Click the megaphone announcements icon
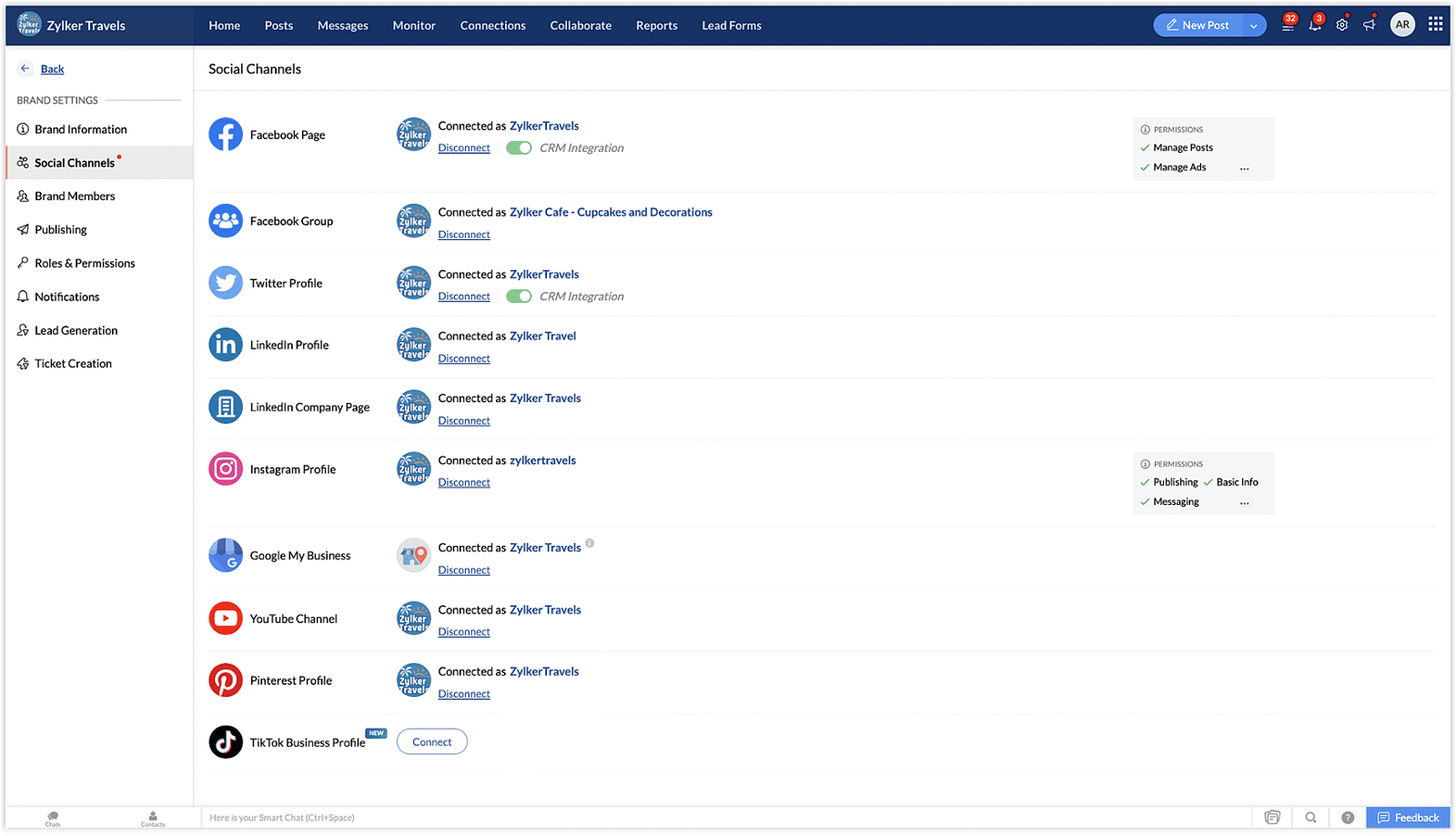 coord(1370,25)
